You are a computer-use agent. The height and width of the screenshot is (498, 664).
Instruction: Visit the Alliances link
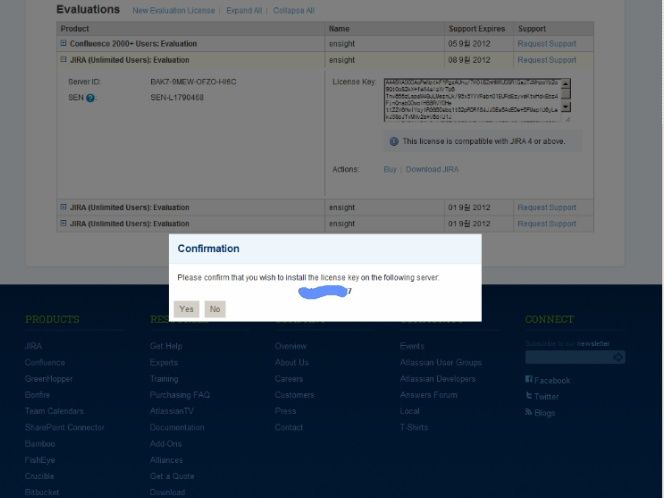(x=166, y=460)
